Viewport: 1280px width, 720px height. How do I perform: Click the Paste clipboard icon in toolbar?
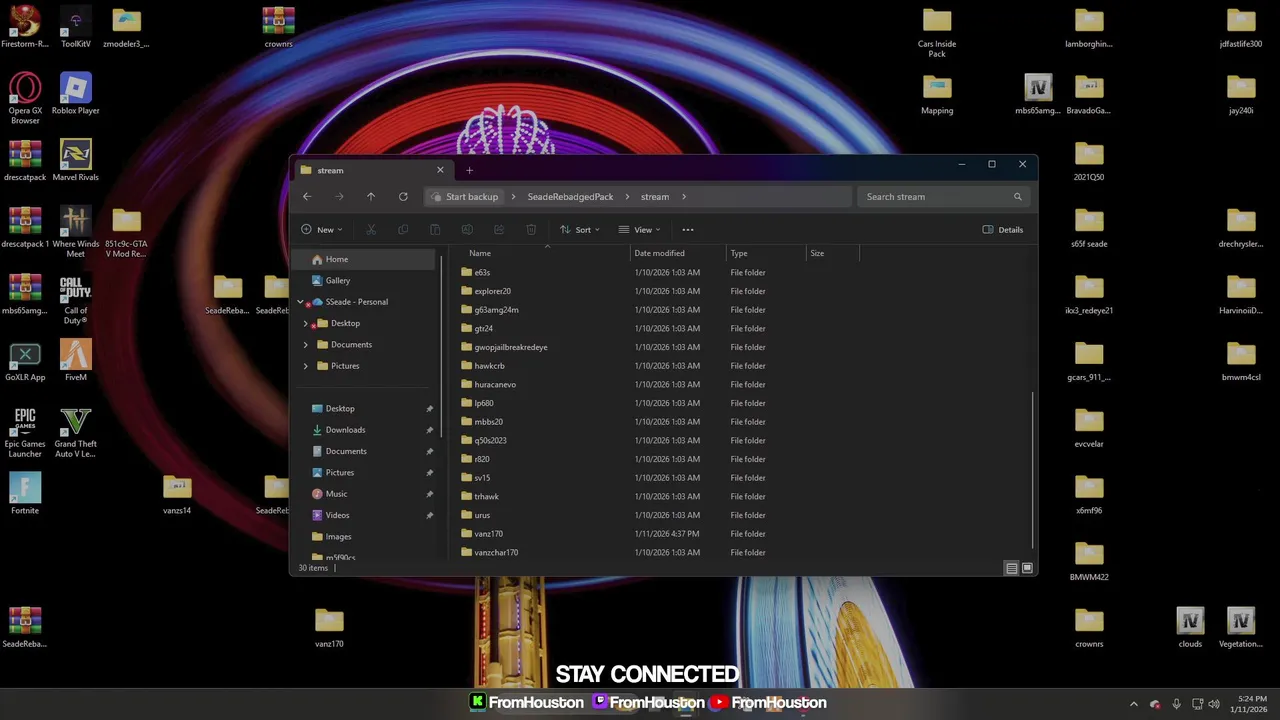coord(435,230)
